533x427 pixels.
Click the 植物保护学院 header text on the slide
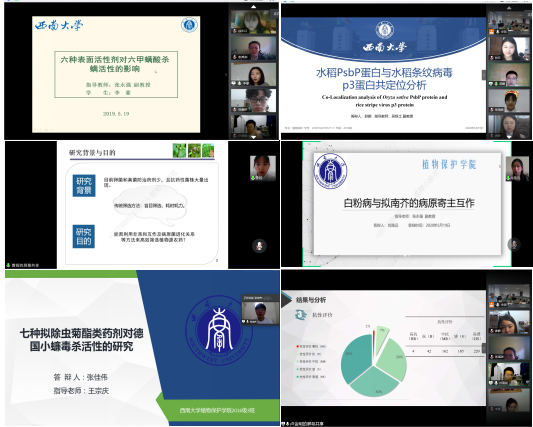(449, 165)
